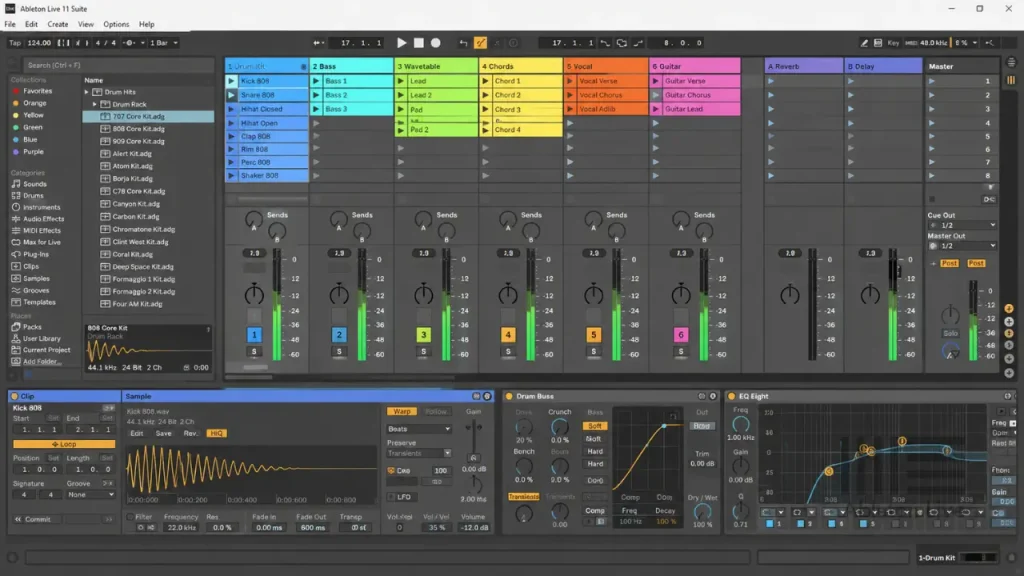The image size is (1024, 576).
Task: Toggle track 4 activator button
Action: 508,335
